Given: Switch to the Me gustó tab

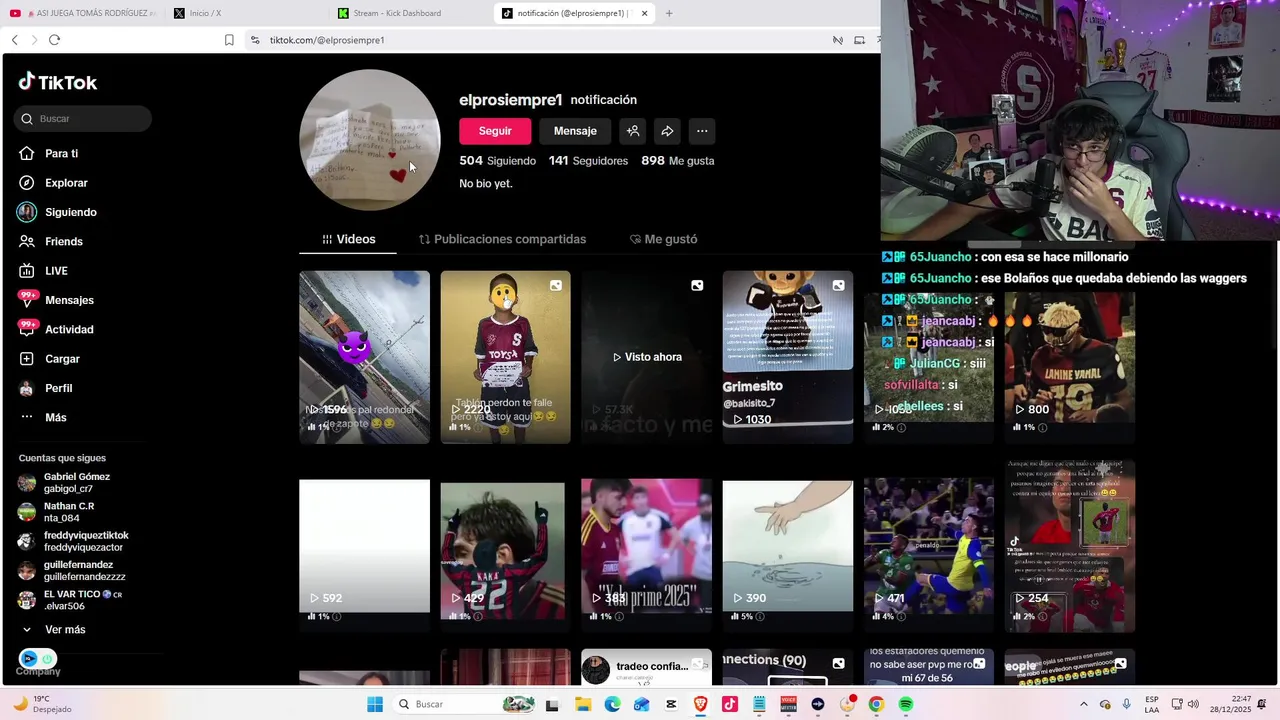Looking at the screenshot, I should [663, 239].
